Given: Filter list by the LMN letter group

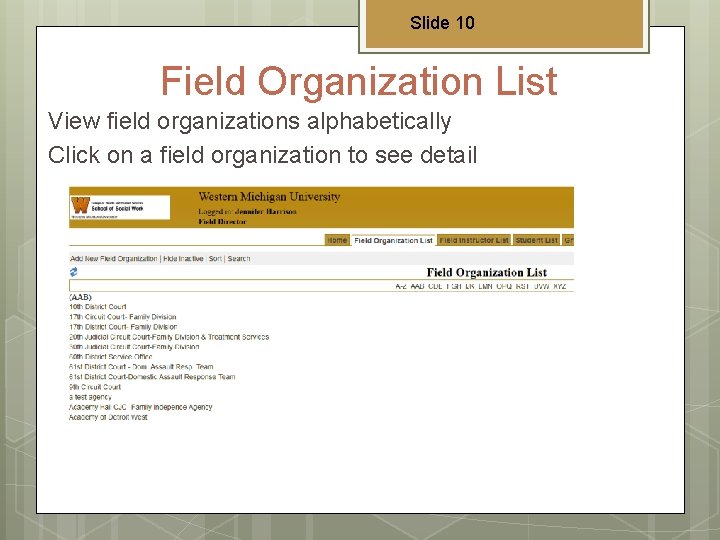Looking at the screenshot, I should (x=485, y=286).
